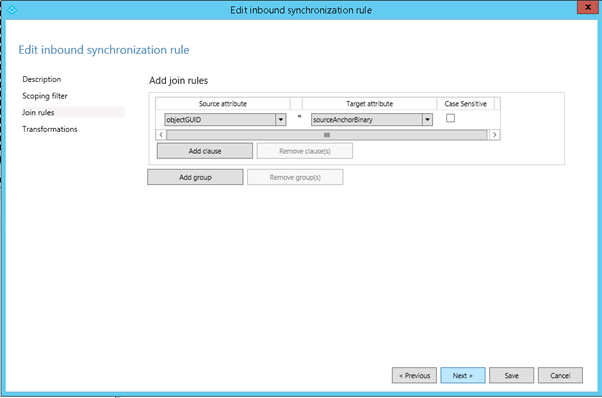Viewport: 602px width, 398px height.
Task: Close the Edit inbound synchronization rule window
Action: click(587, 7)
